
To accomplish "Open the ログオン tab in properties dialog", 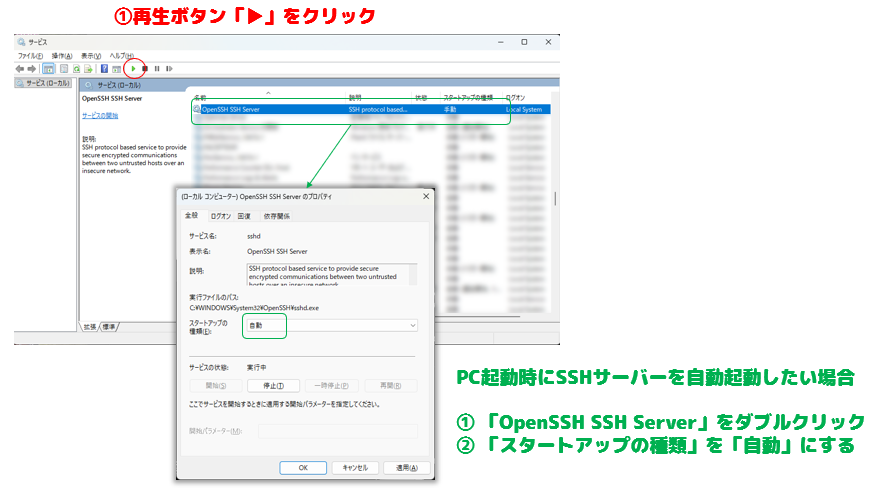I will (221, 216).
